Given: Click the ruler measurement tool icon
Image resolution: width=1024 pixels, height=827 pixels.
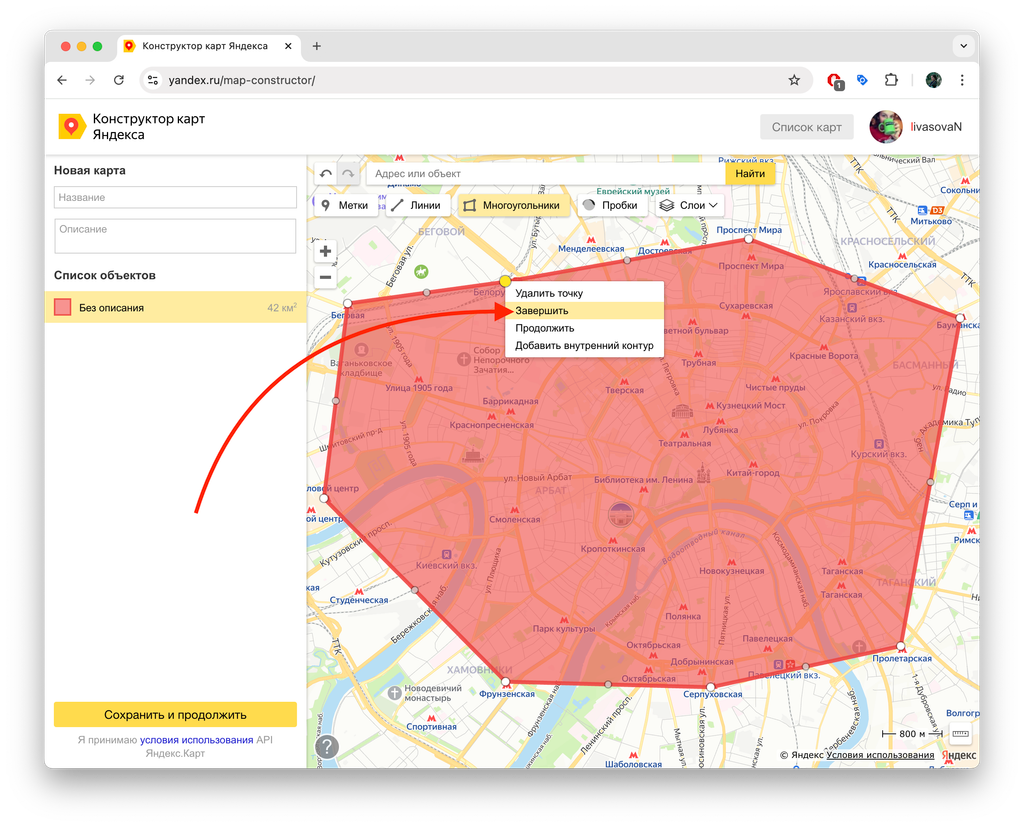Looking at the screenshot, I should pos(960,734).
